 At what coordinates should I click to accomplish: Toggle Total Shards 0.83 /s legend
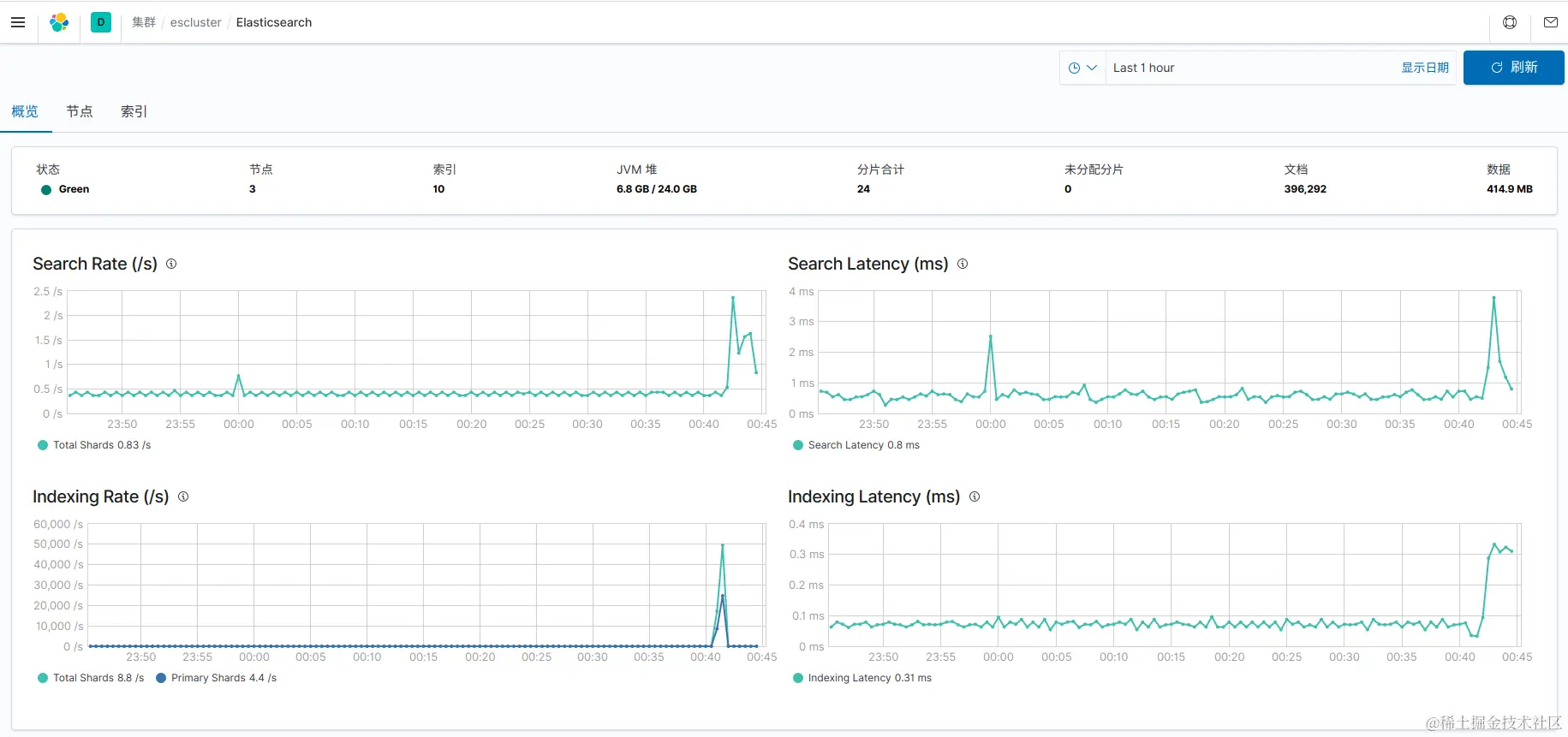(x=94, y=445)
